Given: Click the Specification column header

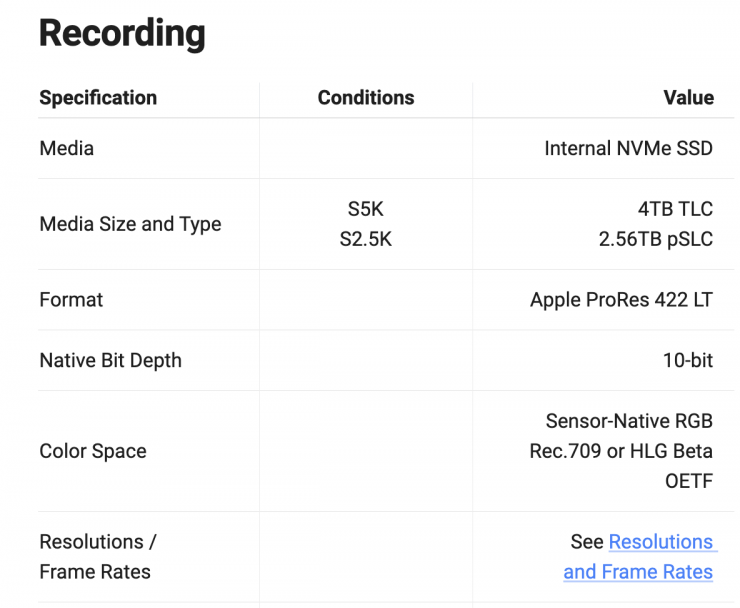Looking at the screenshot, I should point(98,98).
